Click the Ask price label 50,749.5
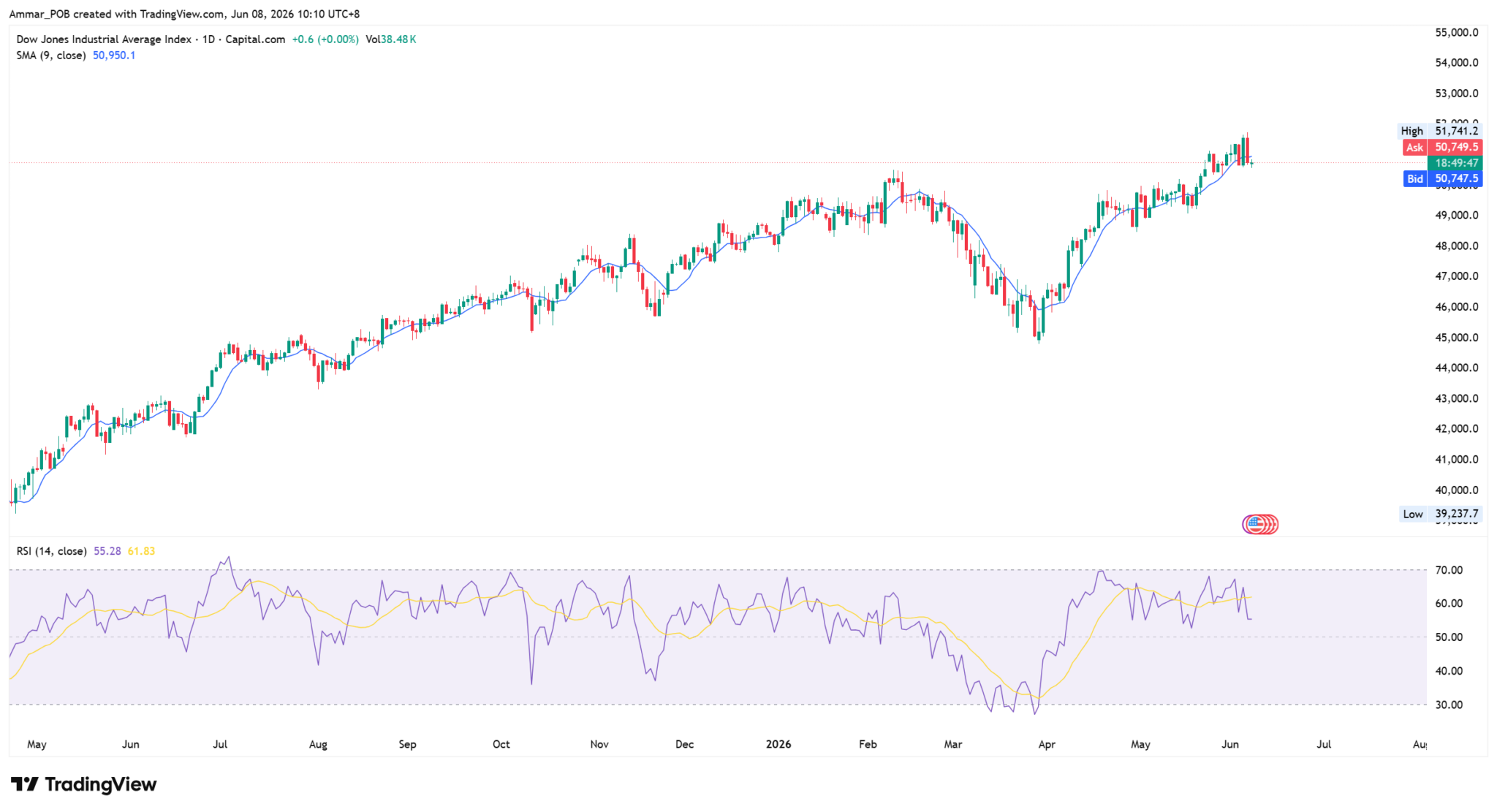The height and width of the screenshot is (812, 1497). 1443,147
